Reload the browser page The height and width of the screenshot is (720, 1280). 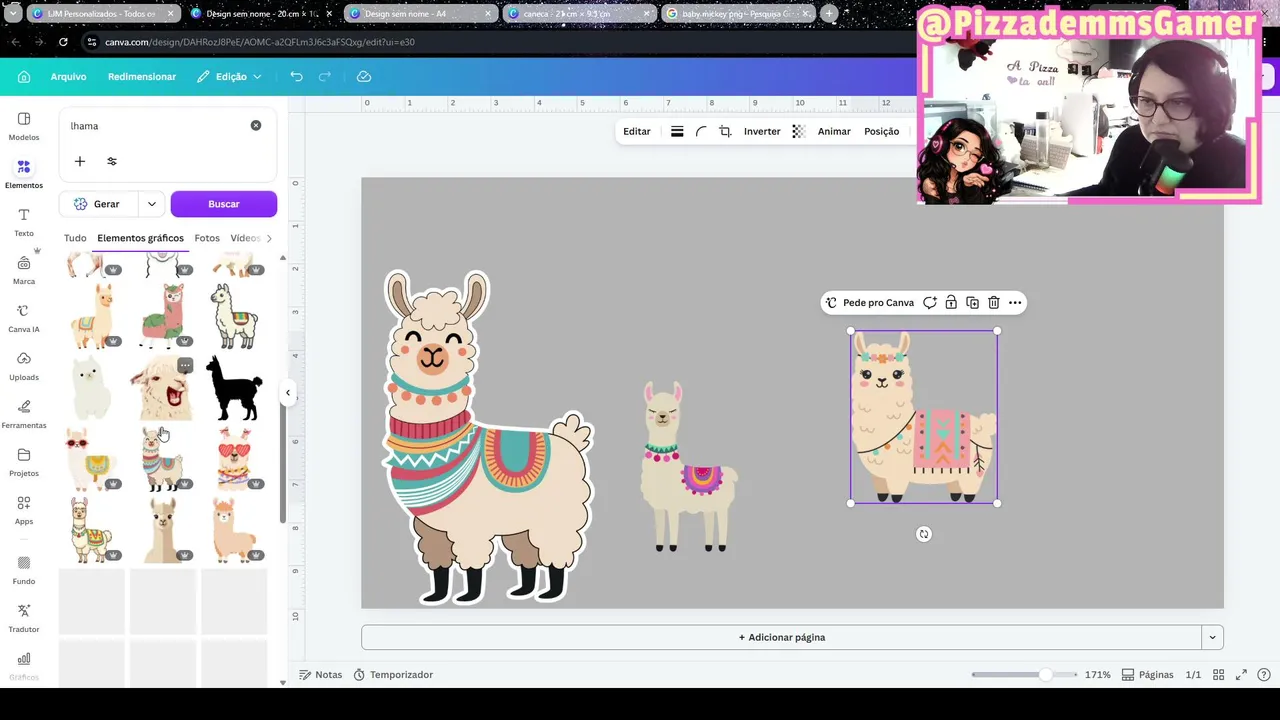[63, 42]
